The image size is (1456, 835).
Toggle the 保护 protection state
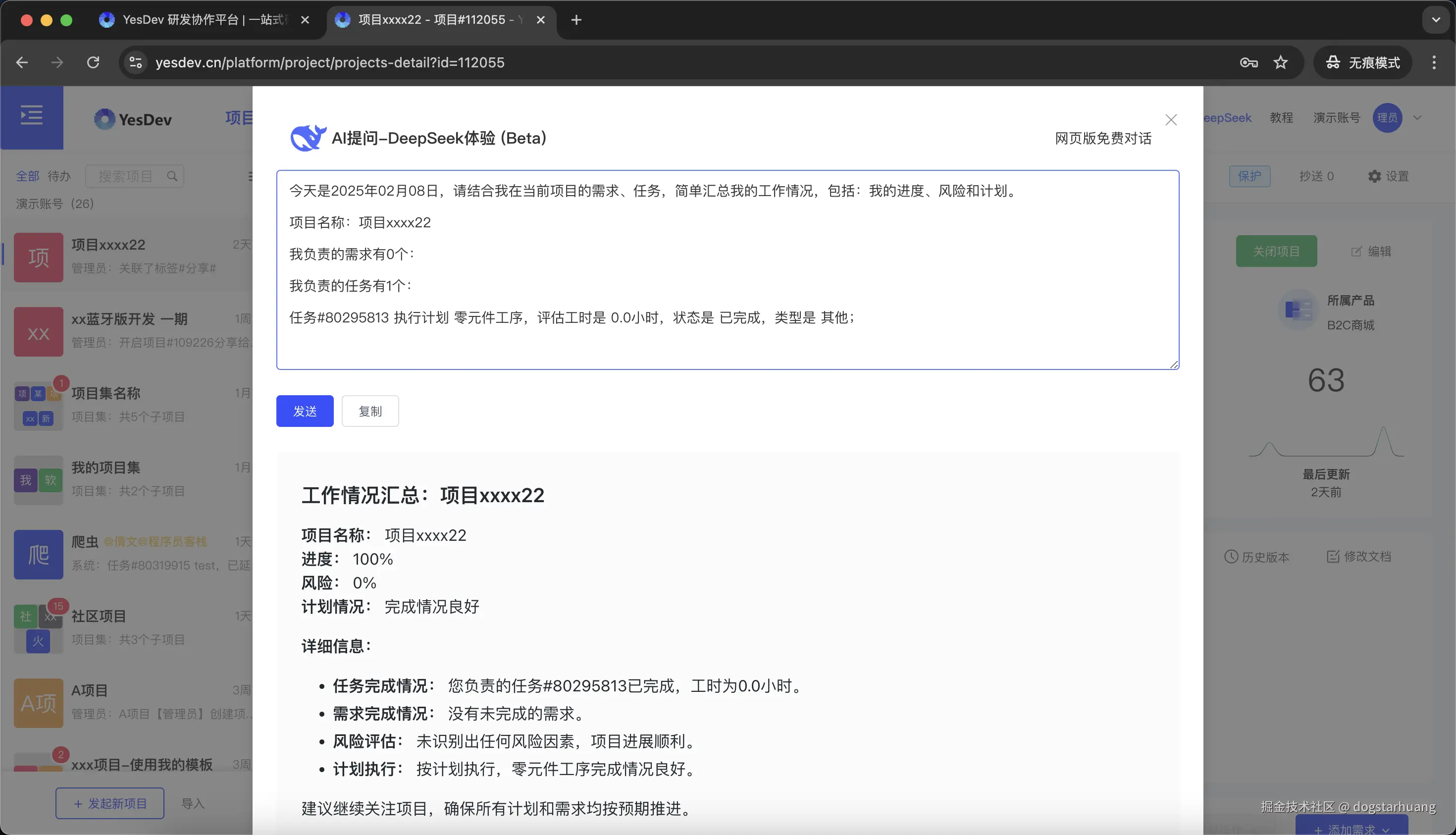point(1250,176)
